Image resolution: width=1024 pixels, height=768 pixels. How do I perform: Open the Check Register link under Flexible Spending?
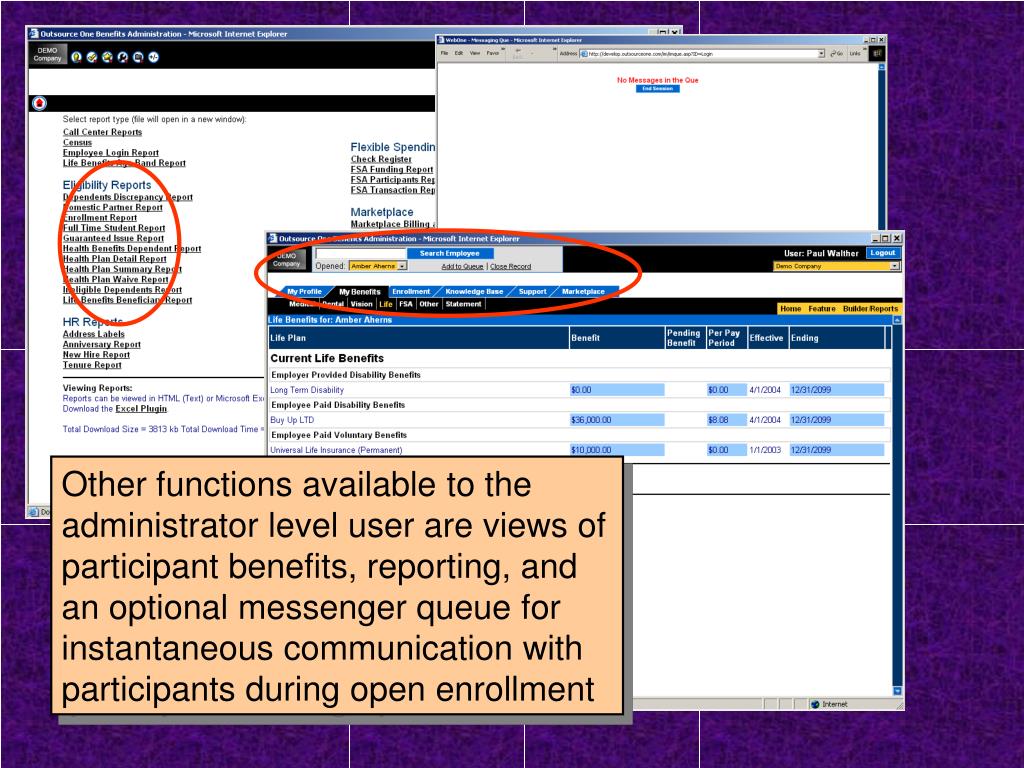point(381,159)
